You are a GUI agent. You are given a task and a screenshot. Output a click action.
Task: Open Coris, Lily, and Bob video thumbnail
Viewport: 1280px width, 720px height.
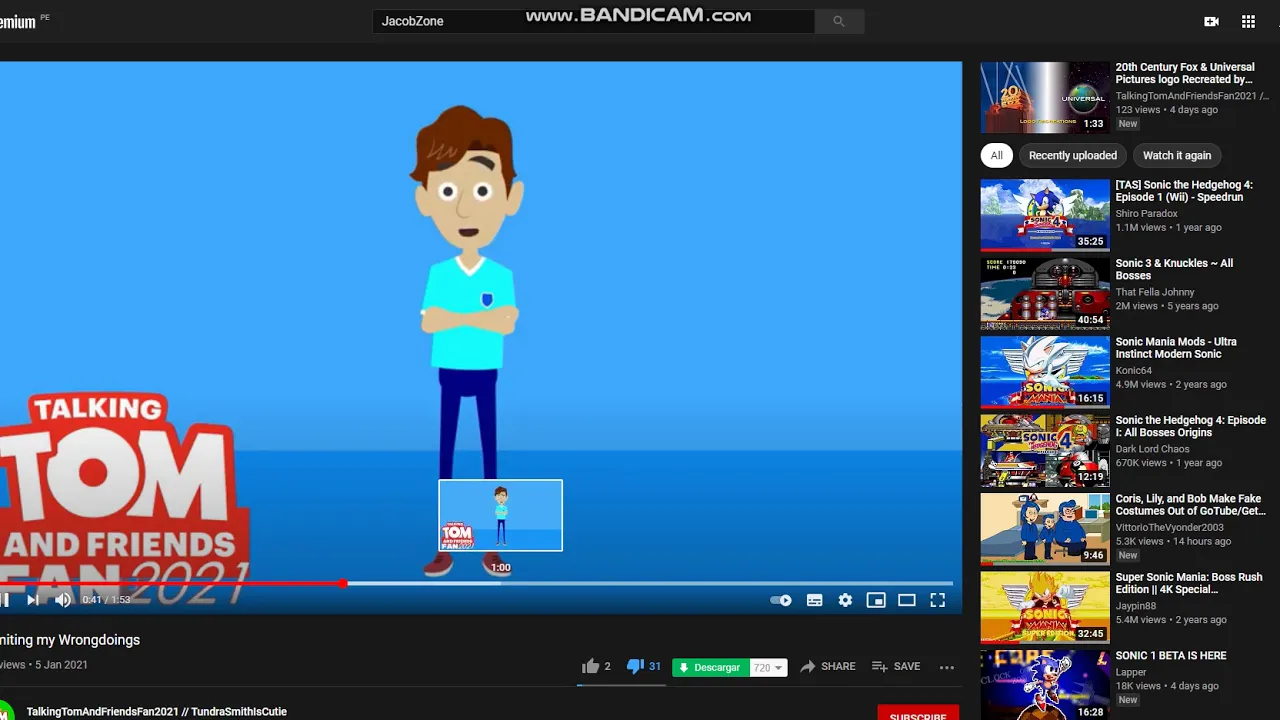point(1045,529)
